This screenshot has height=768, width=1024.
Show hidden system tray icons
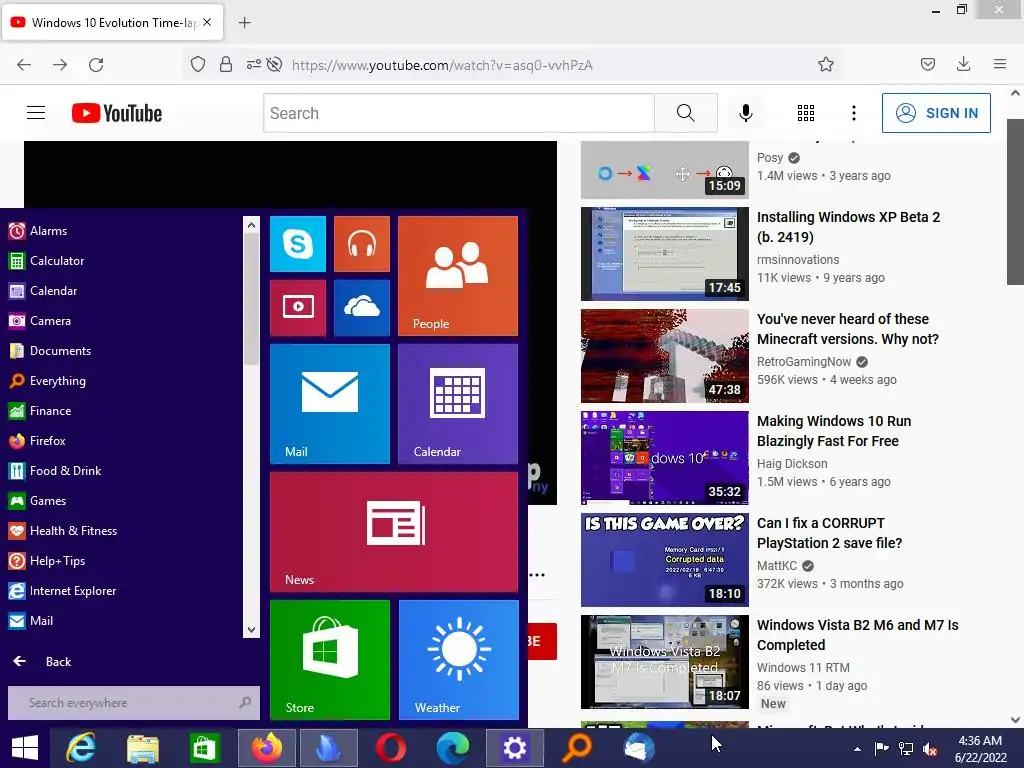pyautogui.click(x=857, y=749)
